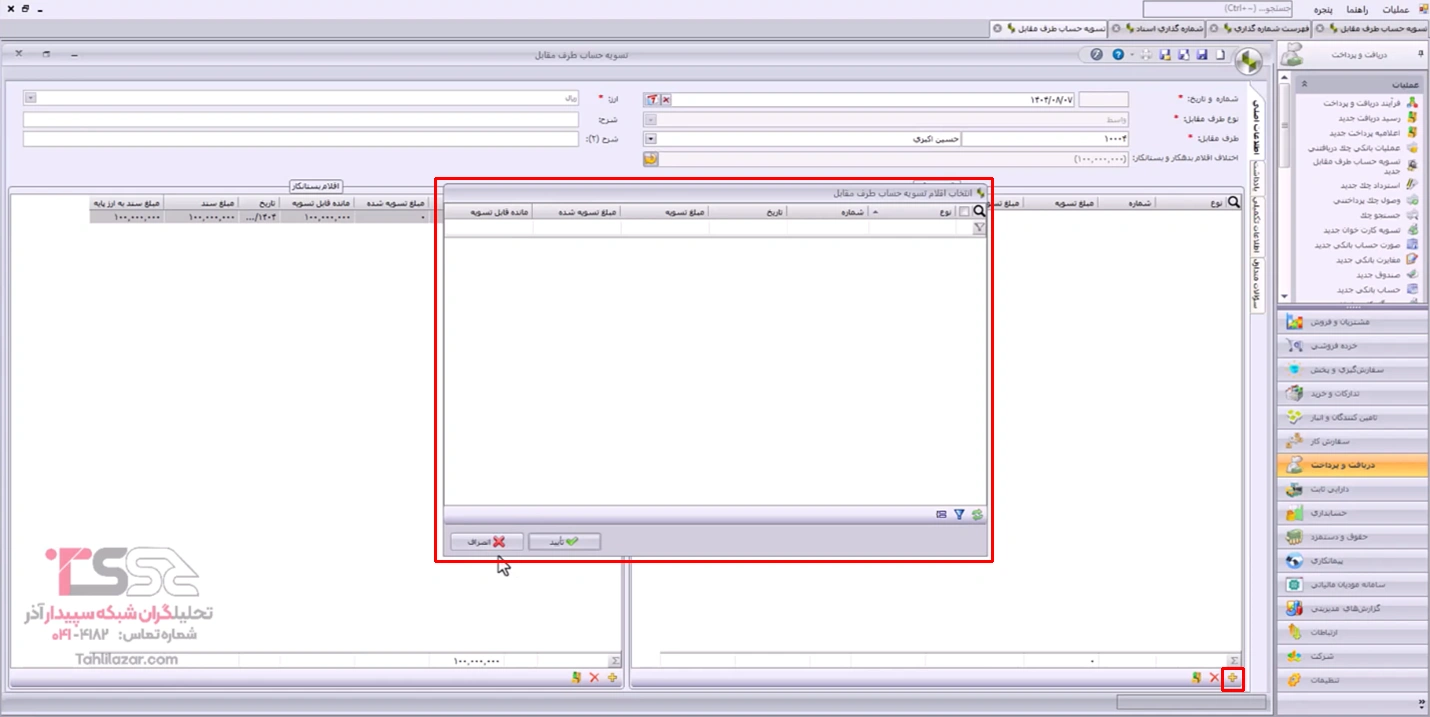Click the coin icon beside اختلاف اقلام field
The height and width of the screenshot is (717, 1430).
[650, 159]
